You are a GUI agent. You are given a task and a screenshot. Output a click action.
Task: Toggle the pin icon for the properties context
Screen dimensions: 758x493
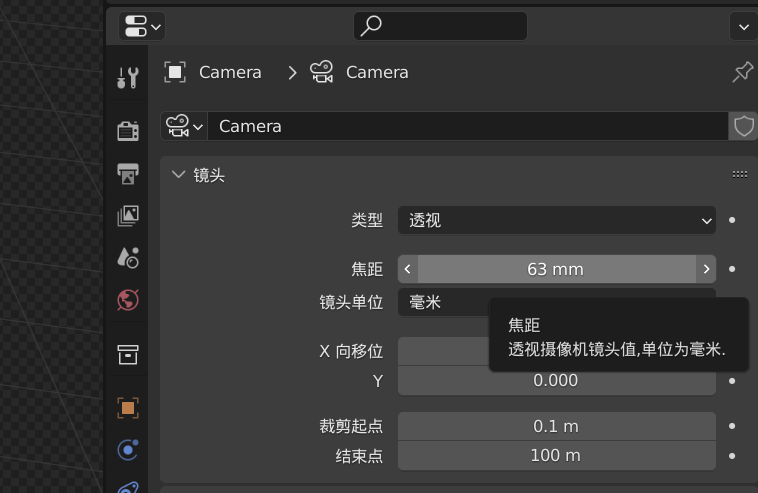pos(742,72)
